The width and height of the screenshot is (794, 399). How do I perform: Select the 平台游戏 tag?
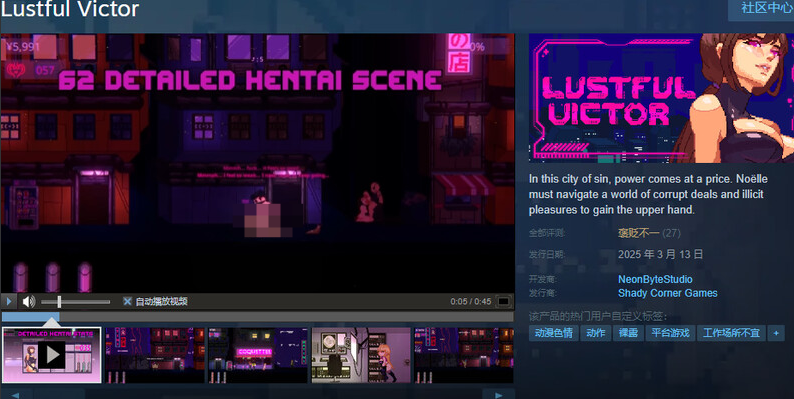[x=670, y=333]
